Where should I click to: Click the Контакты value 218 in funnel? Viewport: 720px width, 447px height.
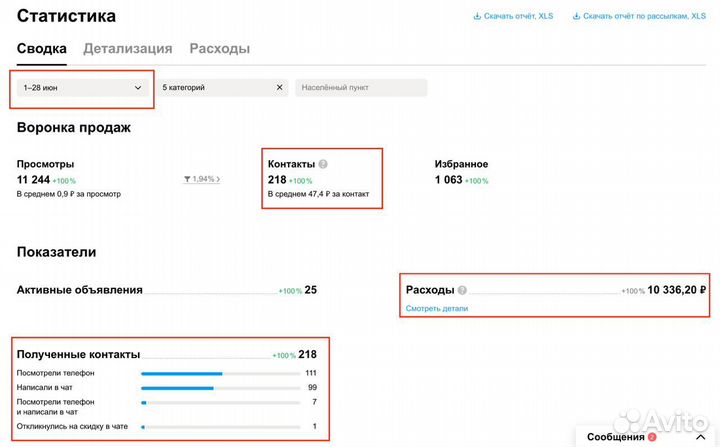click(x=277, y=180)
